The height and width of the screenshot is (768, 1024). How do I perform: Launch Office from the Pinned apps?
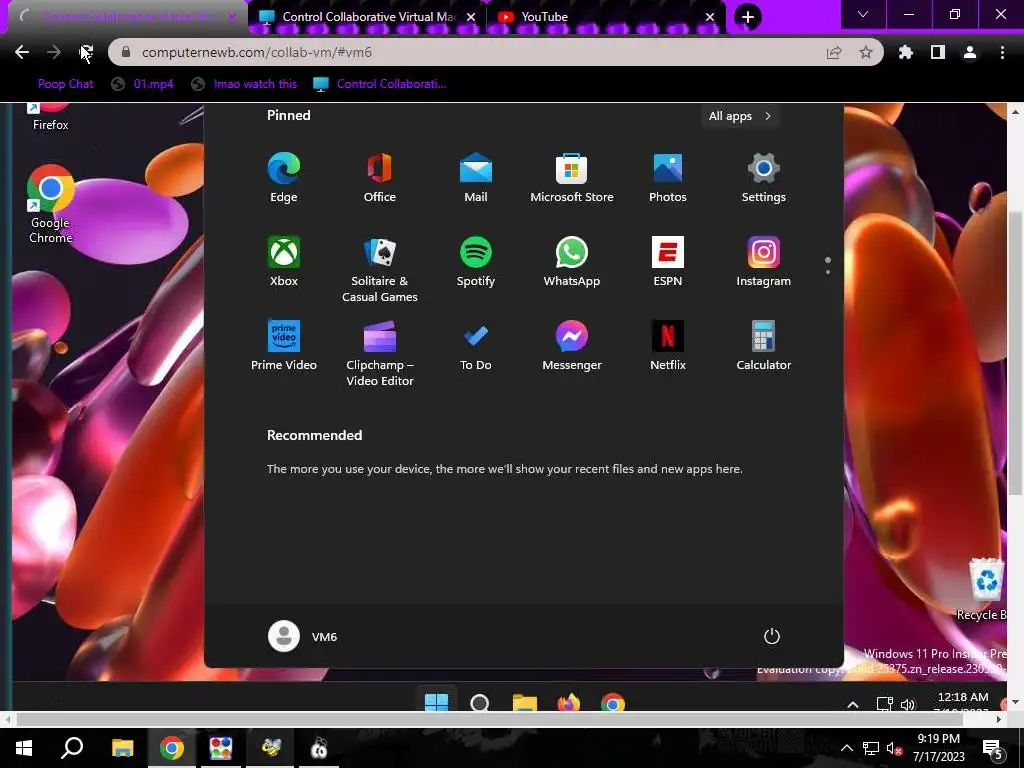click(x=379, y=178)
